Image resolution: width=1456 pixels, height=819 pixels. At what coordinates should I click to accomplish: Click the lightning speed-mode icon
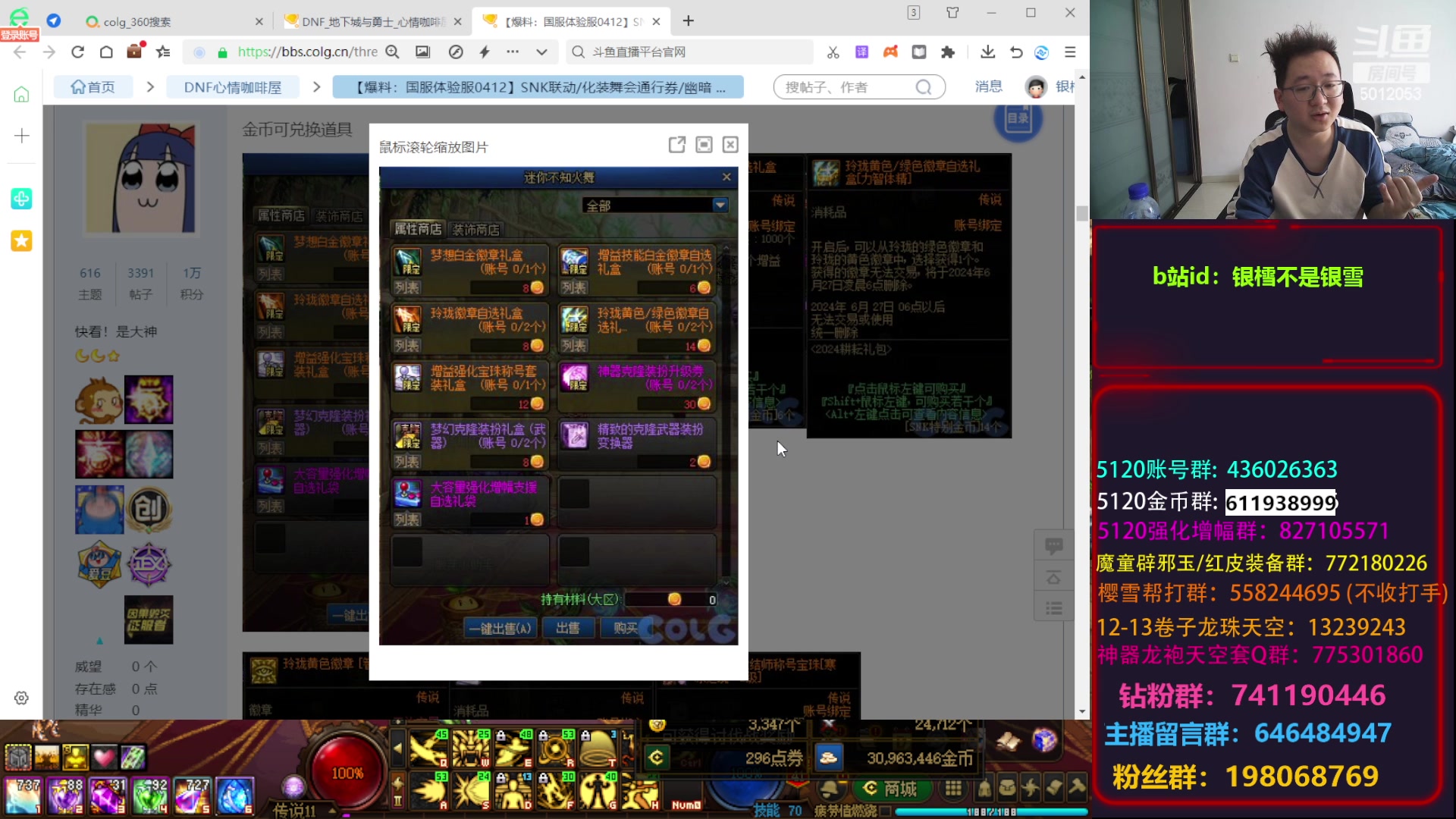pos(485,52)
